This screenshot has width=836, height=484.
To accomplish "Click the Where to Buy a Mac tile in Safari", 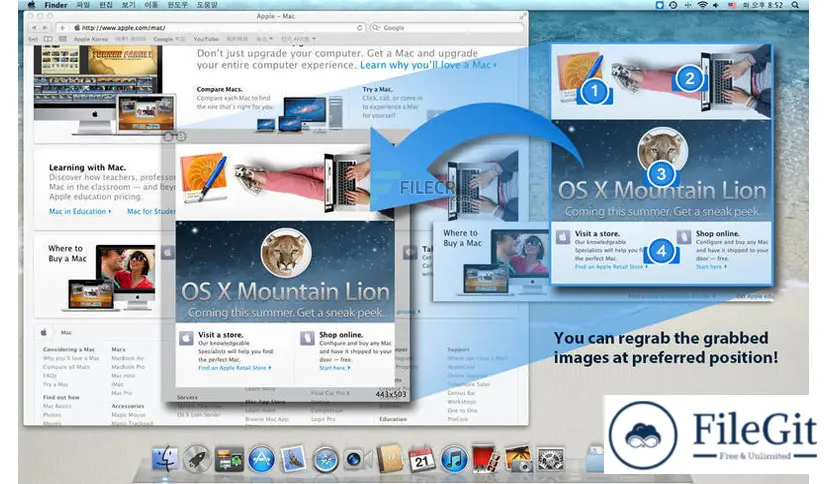I will 96,275.
